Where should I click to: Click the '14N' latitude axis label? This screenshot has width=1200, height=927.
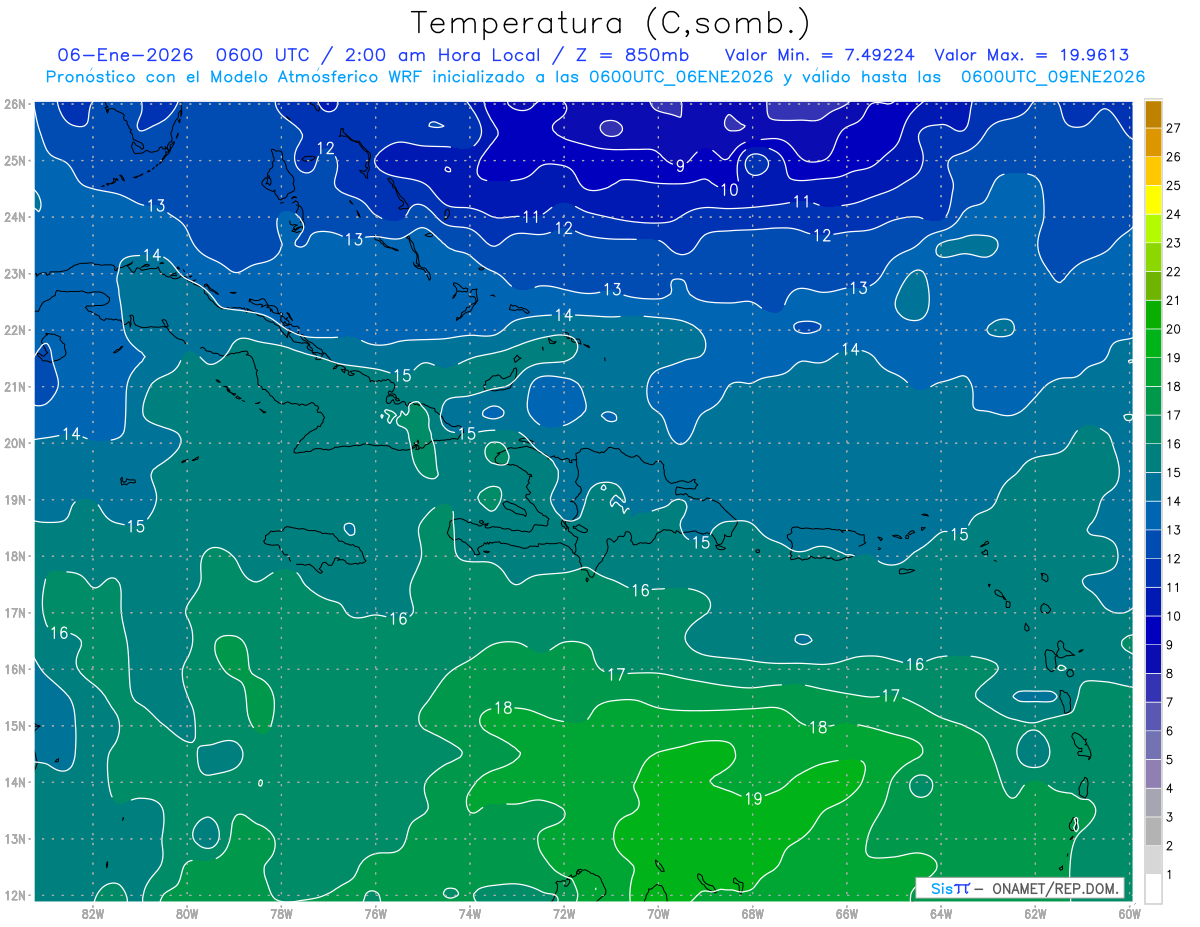15,782
